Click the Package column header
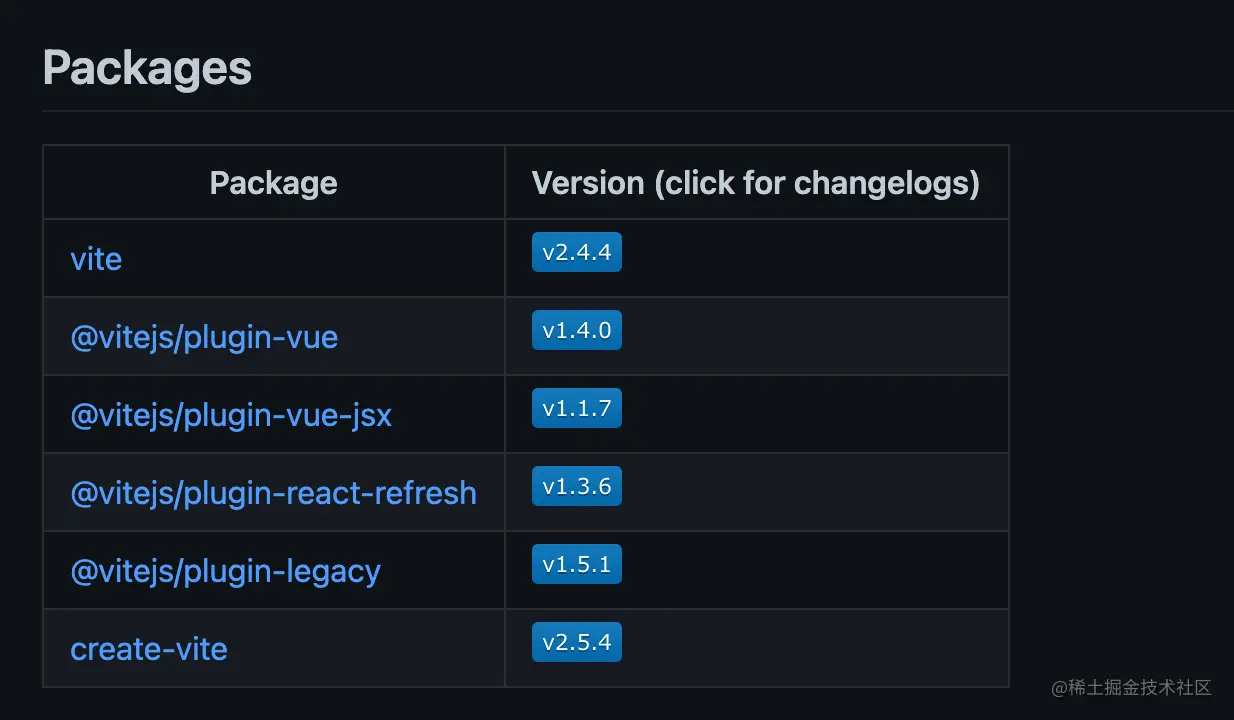The width and height of the screenshot is (1234, 720). (x=273, y=183)
